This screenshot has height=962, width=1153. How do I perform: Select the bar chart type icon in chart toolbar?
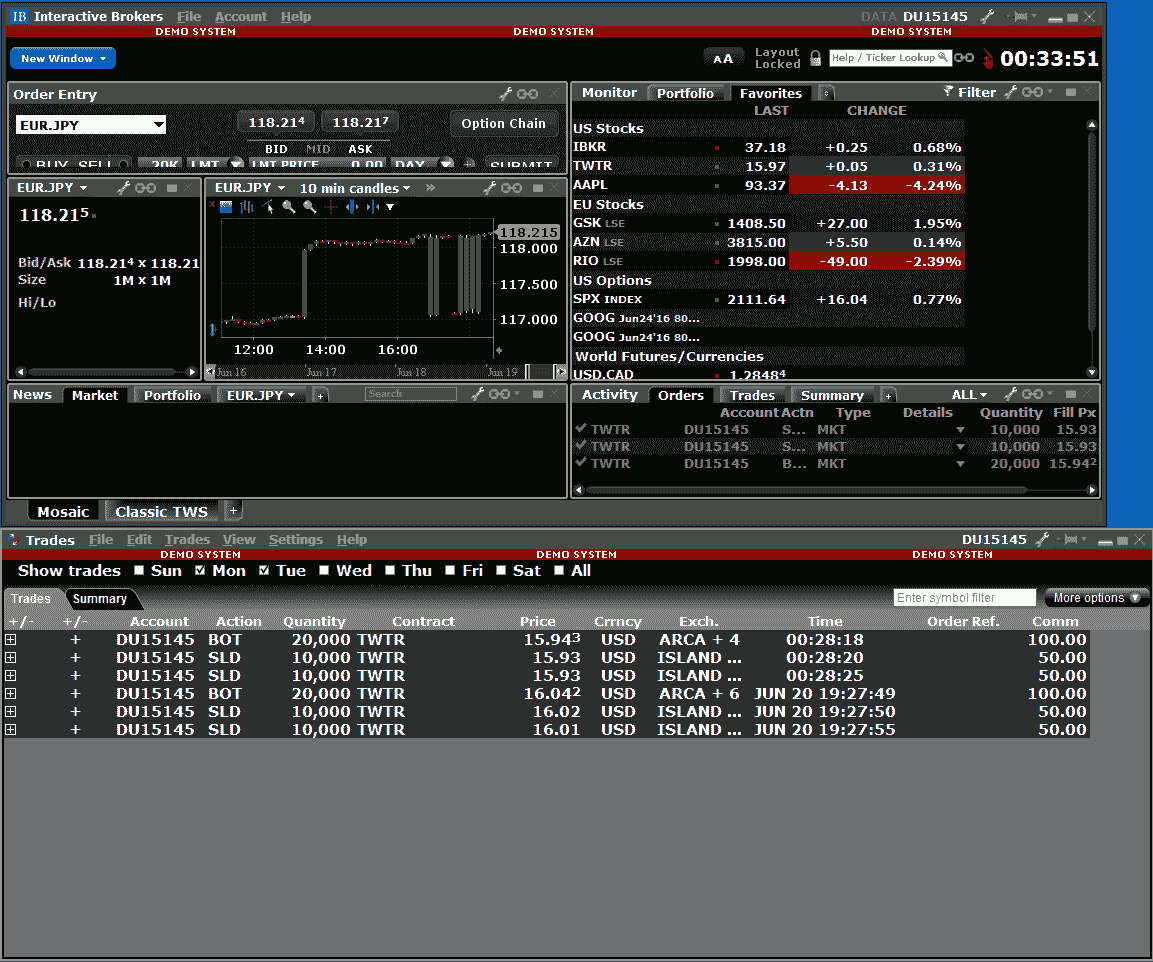(246, 207)
